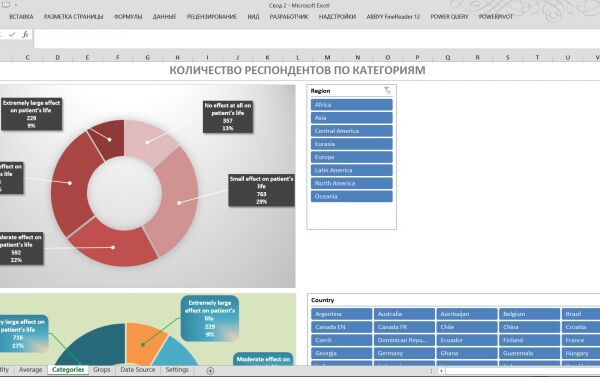Open the РАЗМЕТКА СТРАНИЦЫ ribbon tab
This screenshot has height=377, width=600.
coord(73,17)
